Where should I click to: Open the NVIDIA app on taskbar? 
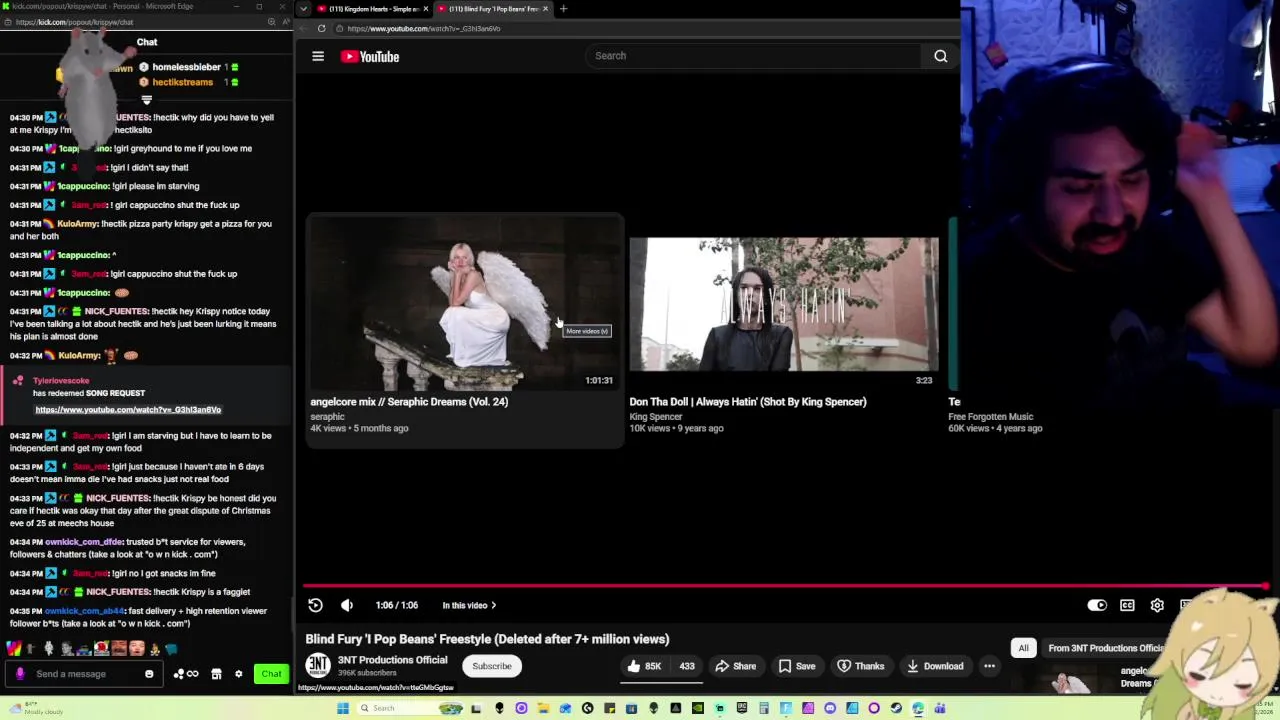pos(697,708)
